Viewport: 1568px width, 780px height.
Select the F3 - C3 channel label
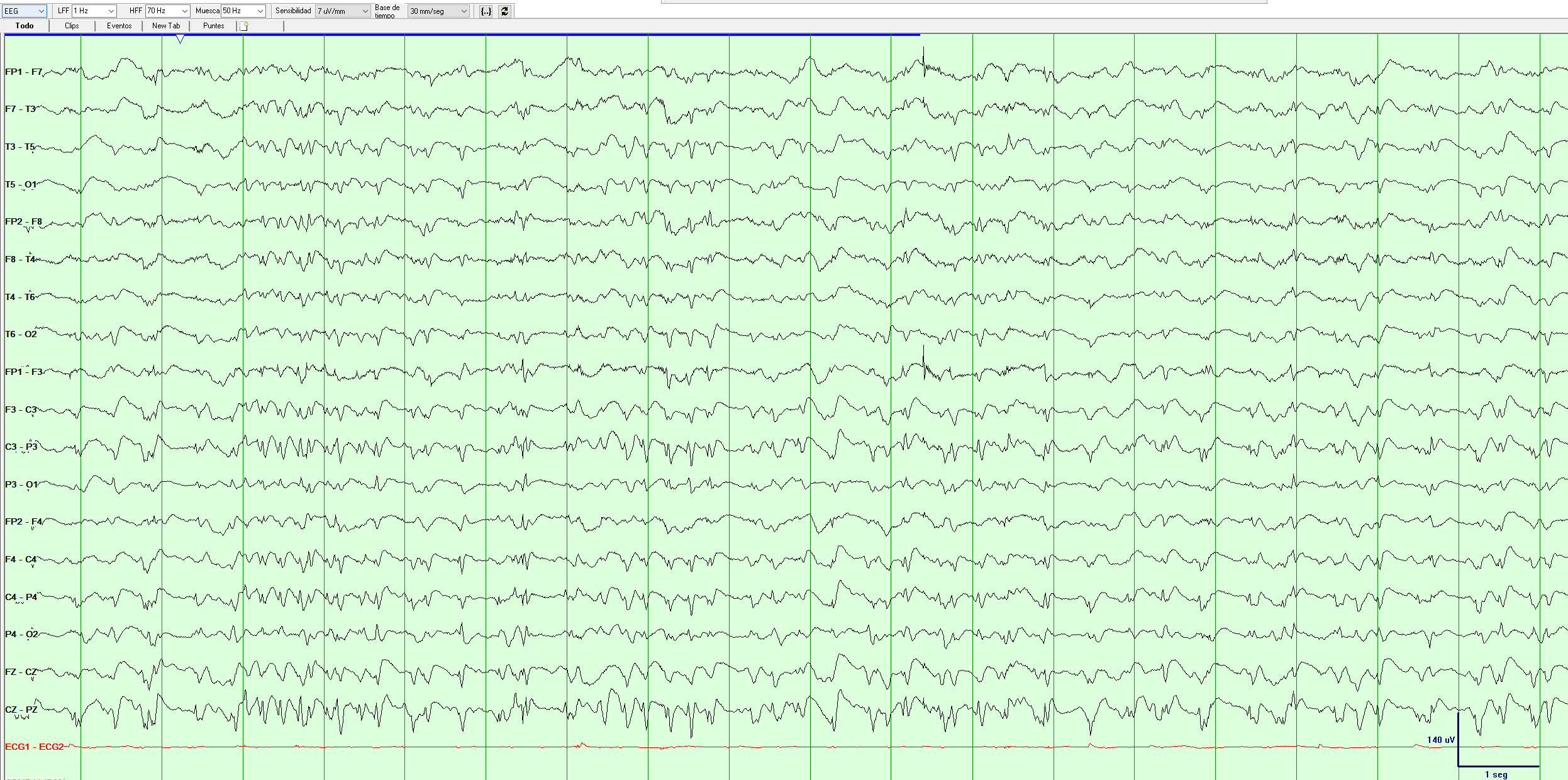click(x=21, y=409)
